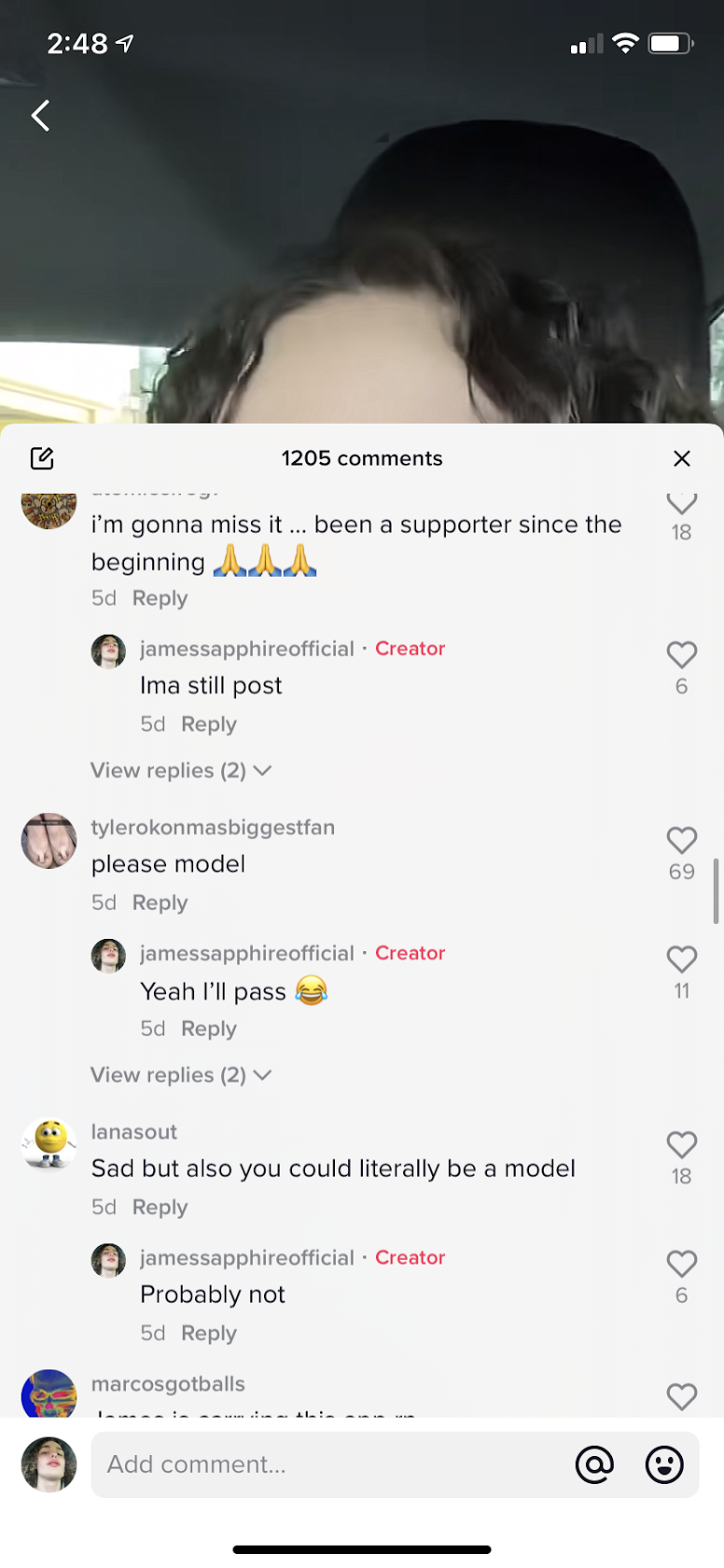Expand View replies (2) under 'Yeah I'll pass'
Image resolution: width=724 pixels, height=1568 pixels.
click(x=181, y=1075)
